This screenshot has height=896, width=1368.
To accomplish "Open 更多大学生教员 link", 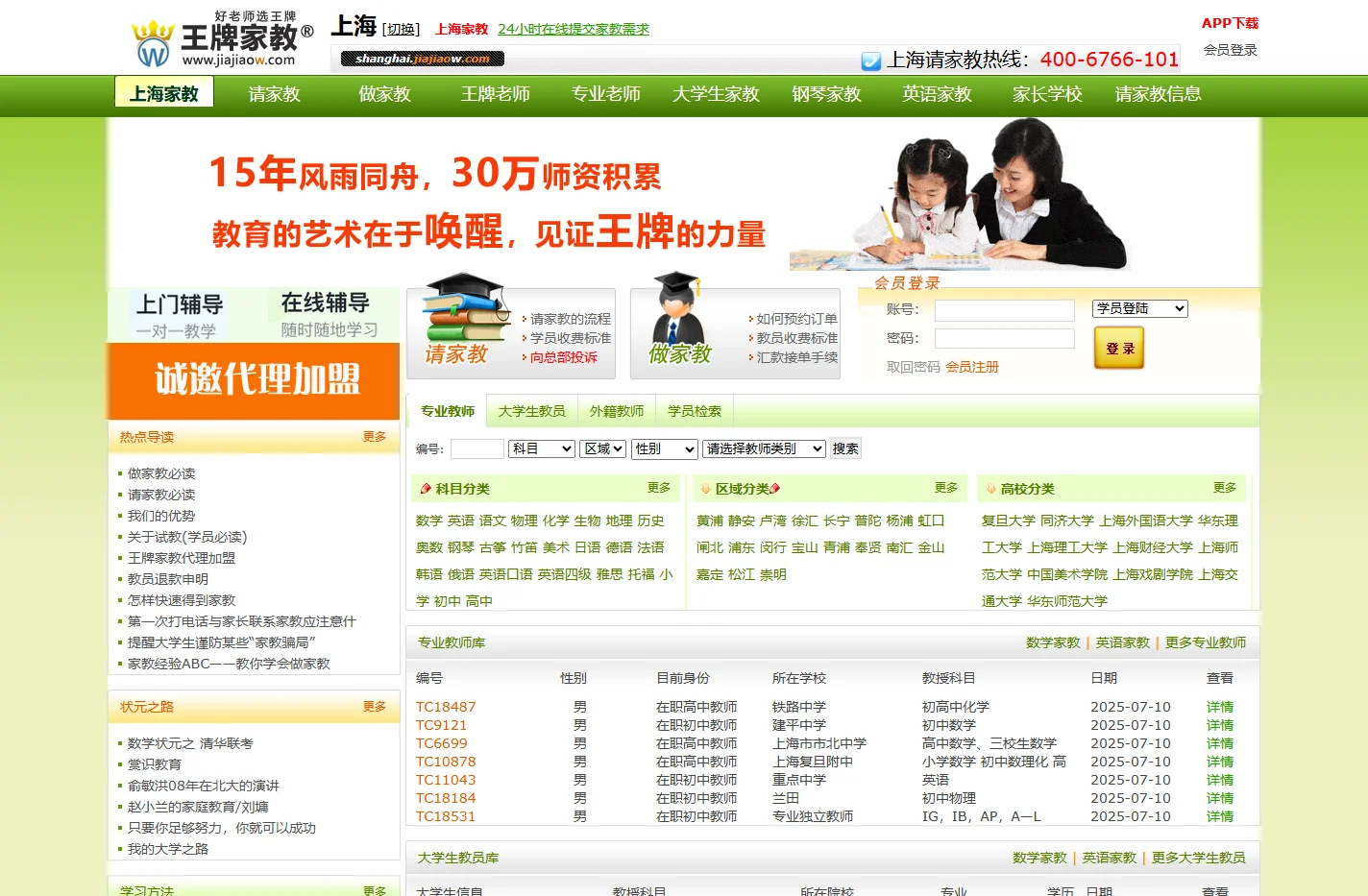I will [1199, 858].
